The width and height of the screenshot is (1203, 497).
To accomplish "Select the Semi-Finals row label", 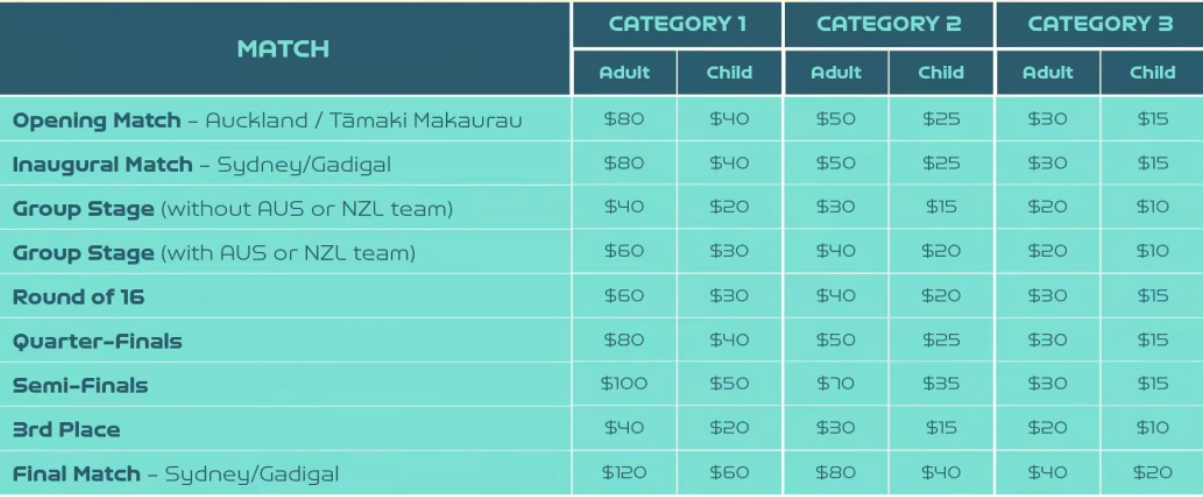I will [x=80, y=385].
